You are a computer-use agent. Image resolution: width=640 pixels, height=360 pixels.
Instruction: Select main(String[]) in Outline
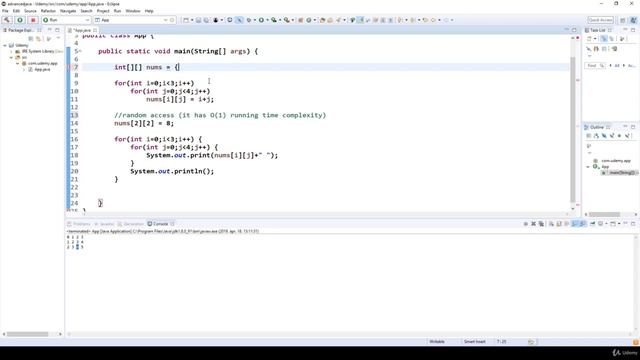(x=622, y=173)
